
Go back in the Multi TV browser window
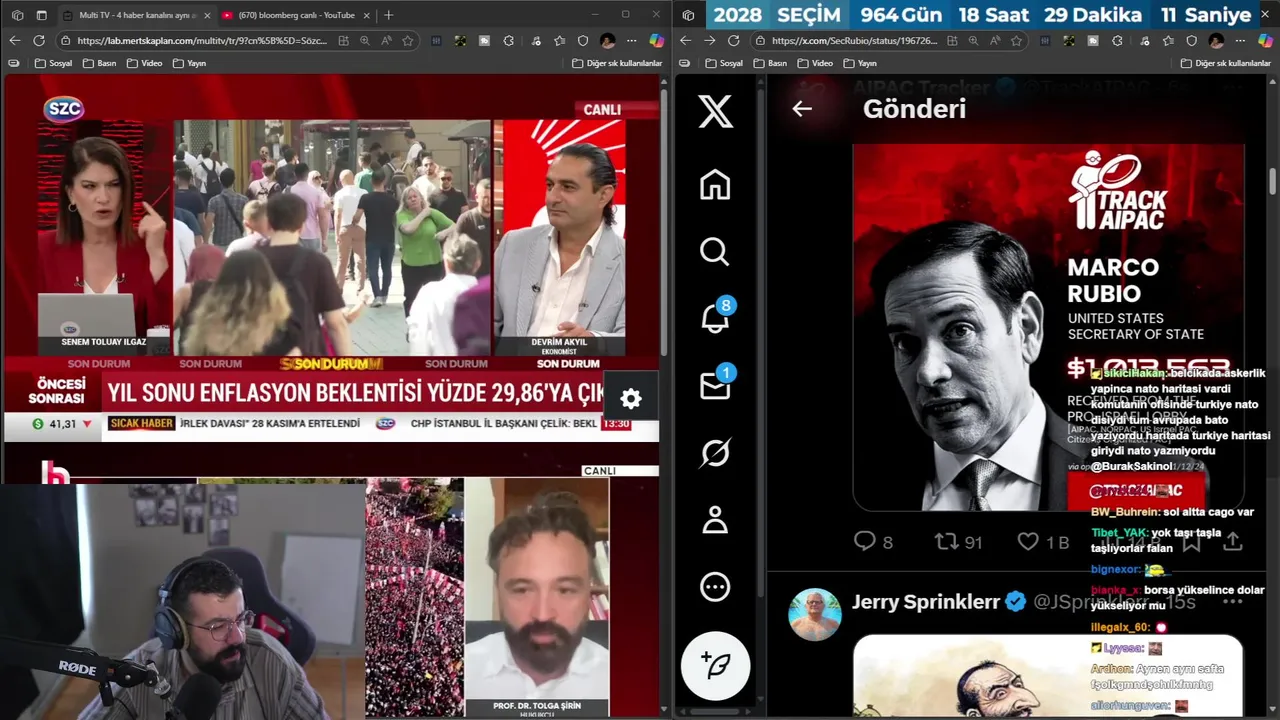(x=14, y=41)
